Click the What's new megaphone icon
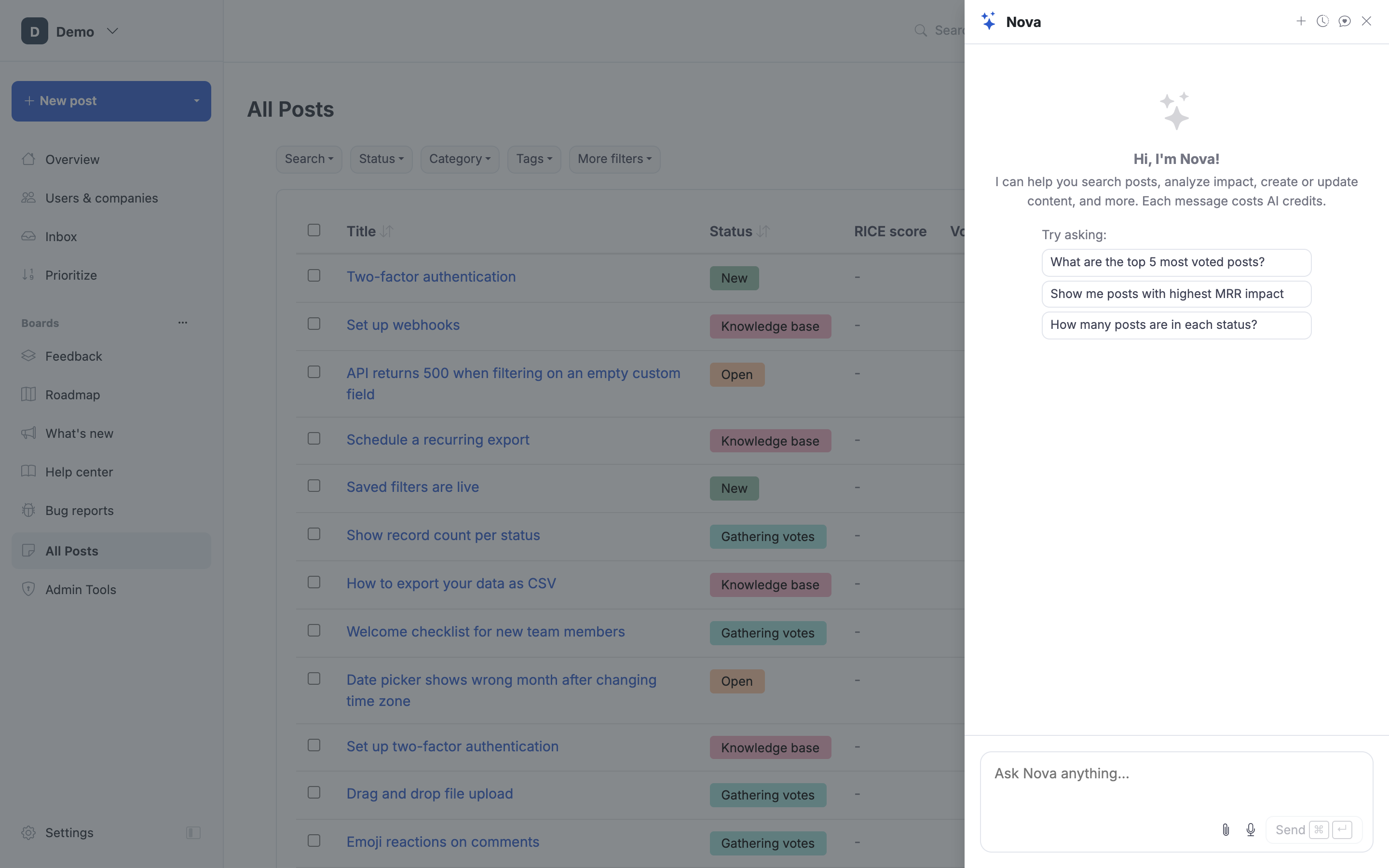The image size is (1389, 868). pyautogui.click(x=28, y=433)
